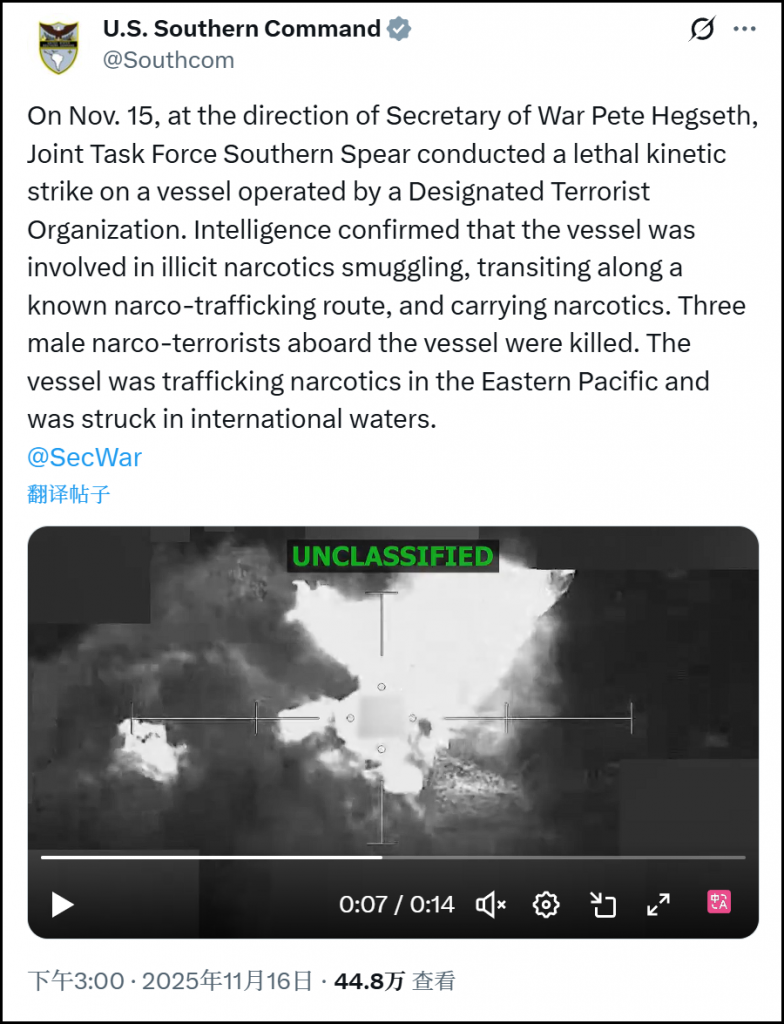
Task: Play the strike video
Action: pos(62,904)
